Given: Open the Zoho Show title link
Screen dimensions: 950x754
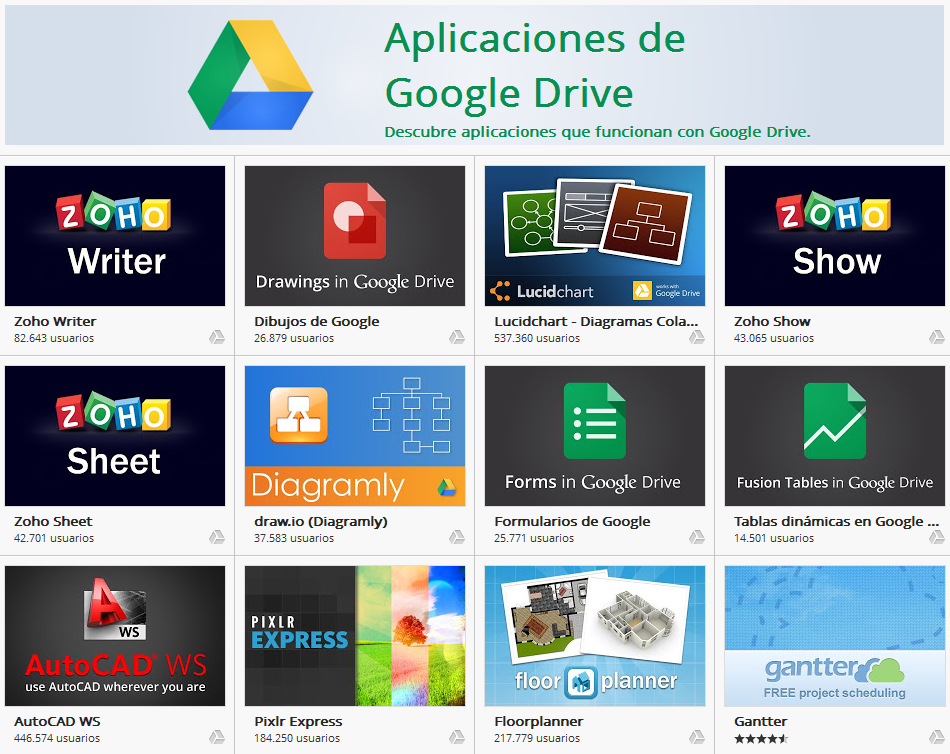Looking at the screenshot, I should (772, 321).
